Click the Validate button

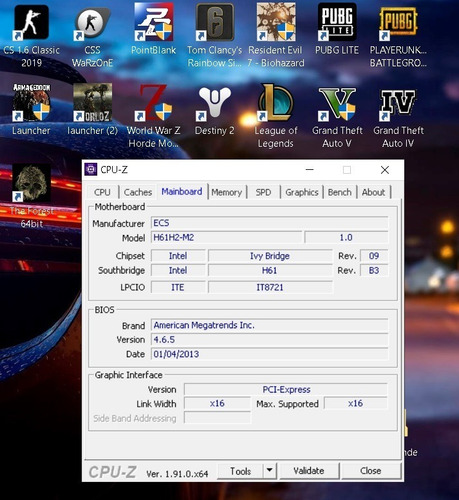pos(309,471)
